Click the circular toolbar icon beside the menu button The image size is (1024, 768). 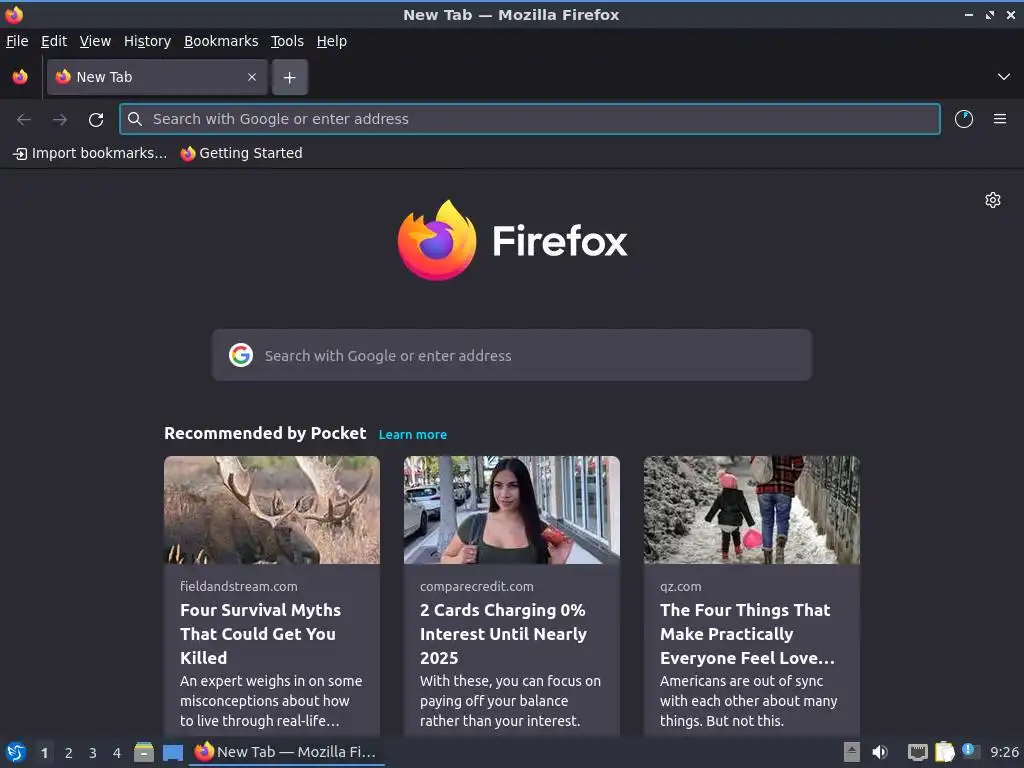point(964,119)
